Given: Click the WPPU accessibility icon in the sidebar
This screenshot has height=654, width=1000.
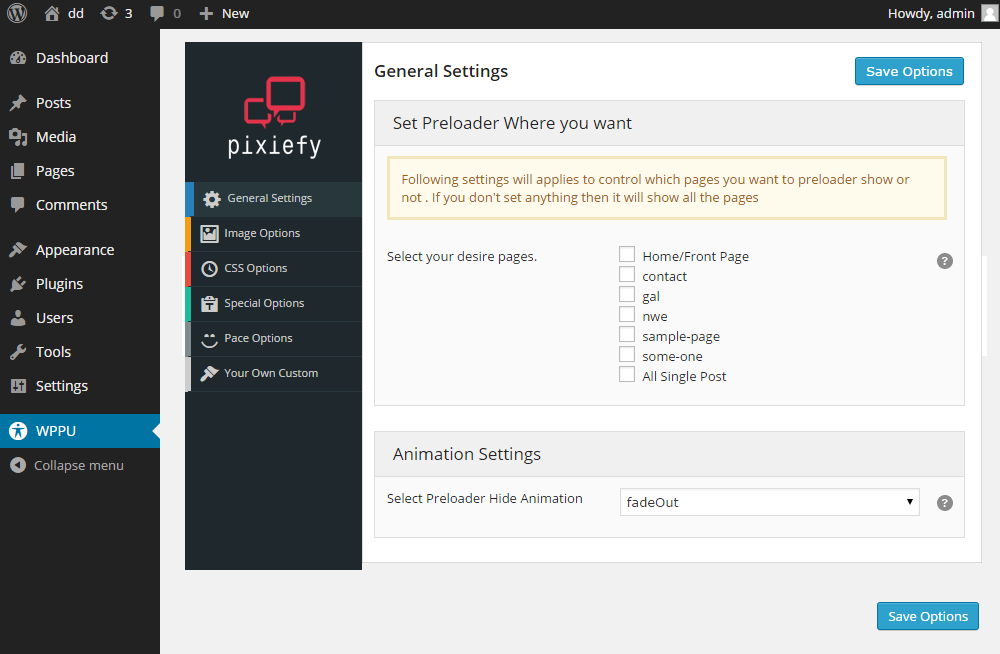Looking at the screenshot, I should pos(18,431).
